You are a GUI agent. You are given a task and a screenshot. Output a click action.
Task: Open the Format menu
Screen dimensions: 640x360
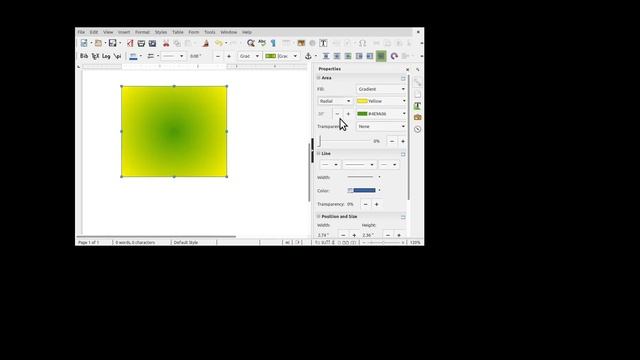pos(142,32)
